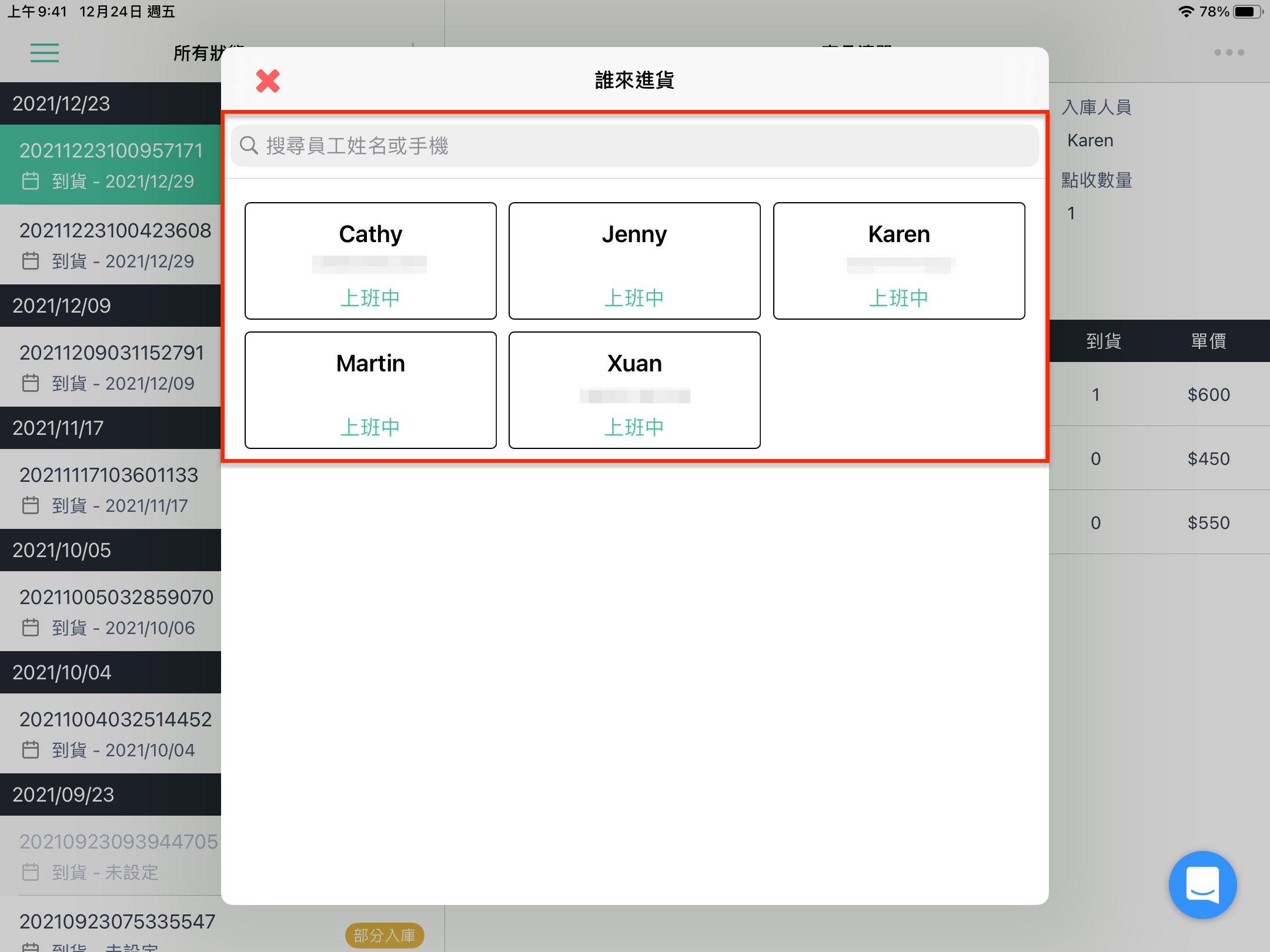Open order 20211223100957171

tap(111, 165)
